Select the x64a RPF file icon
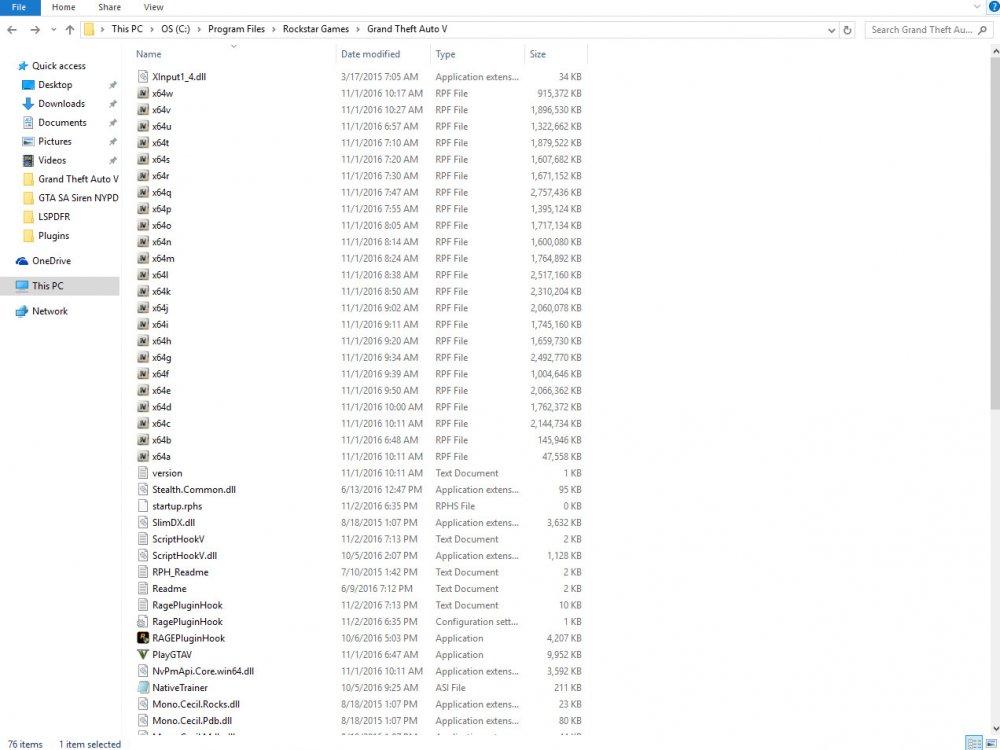Screen dimensions: 1000x750 pos(143,457)
